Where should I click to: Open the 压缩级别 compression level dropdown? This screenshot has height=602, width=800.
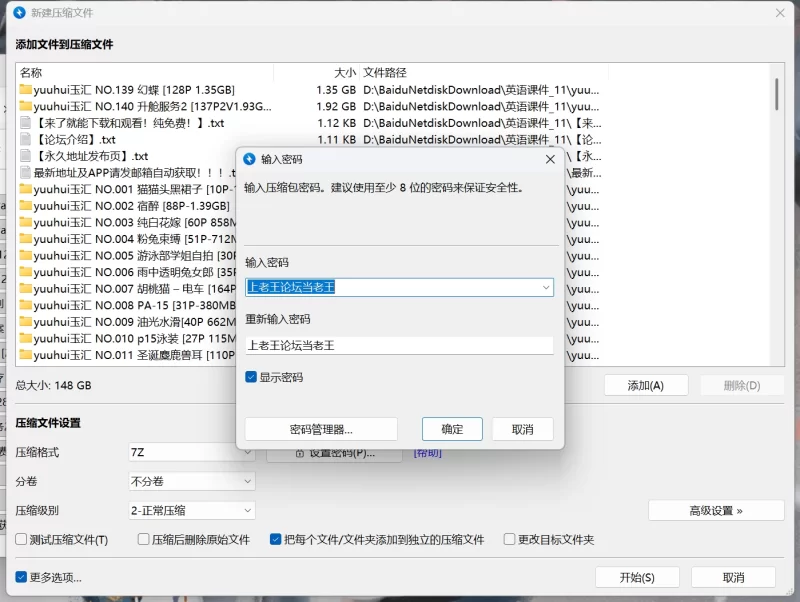(x=192, y=510)
